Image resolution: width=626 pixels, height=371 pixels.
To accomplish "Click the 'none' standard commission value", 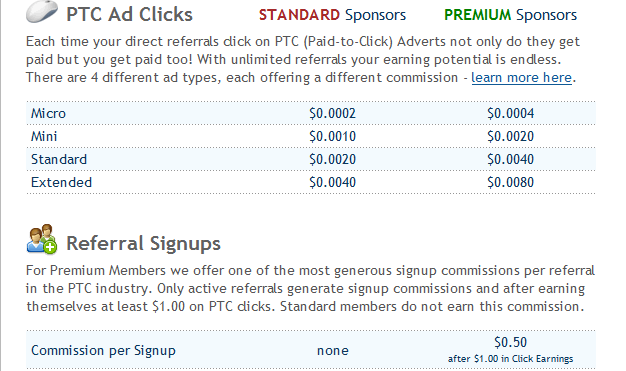I will 333,351.
